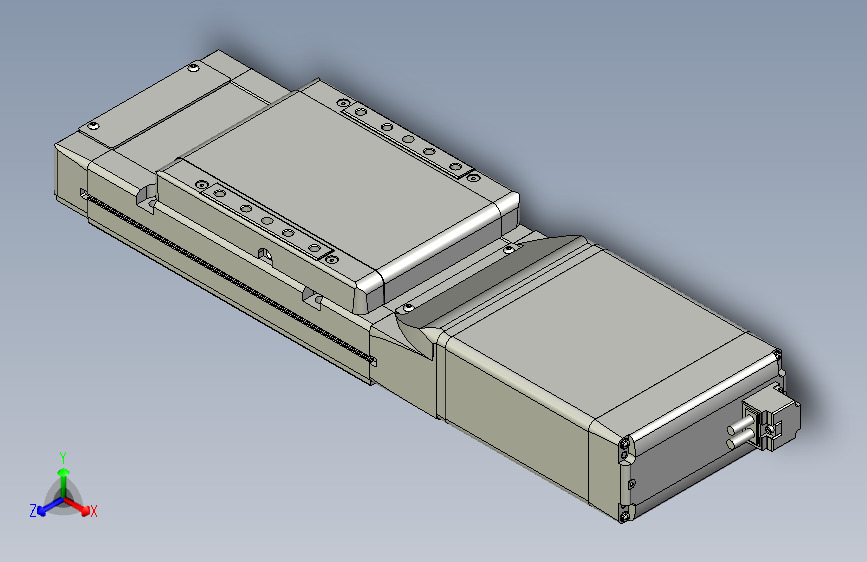Click the green Y axis arrow on triad

coord(64,483)
